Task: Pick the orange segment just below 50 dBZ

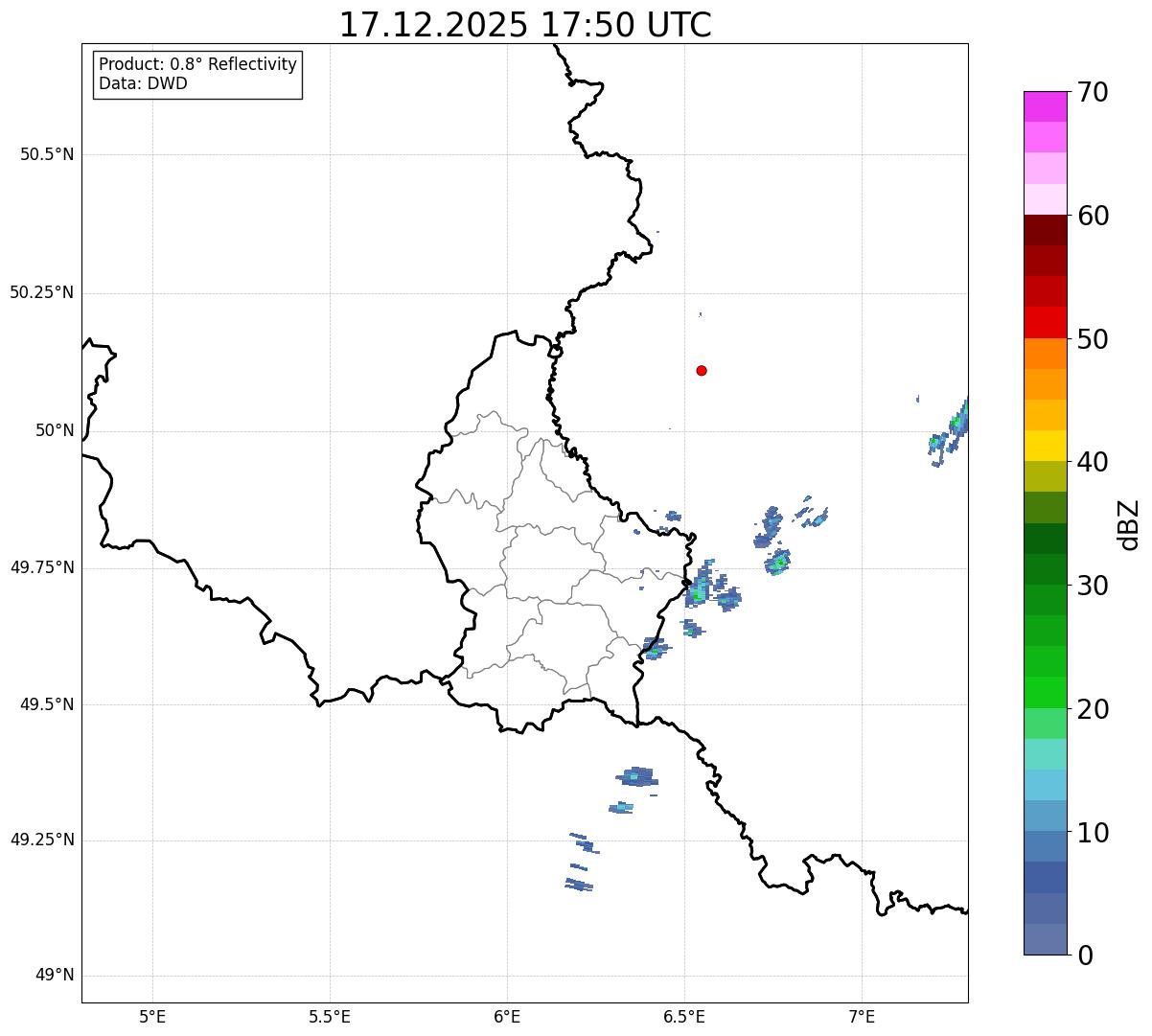Action: click(1046, 354)
